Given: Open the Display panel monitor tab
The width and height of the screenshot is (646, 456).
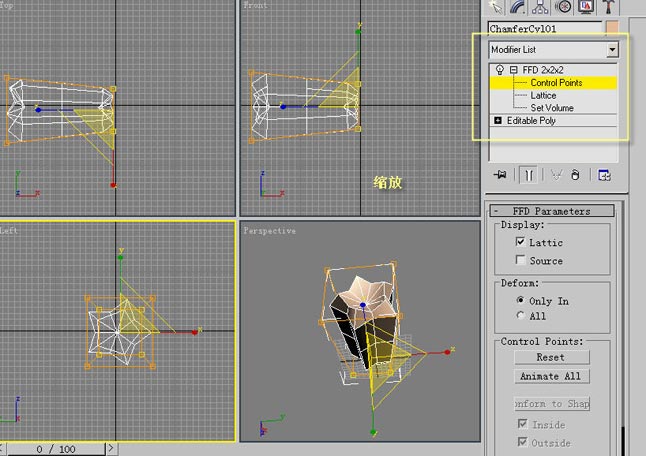Looking at the screenshot, I should [585, 7].
